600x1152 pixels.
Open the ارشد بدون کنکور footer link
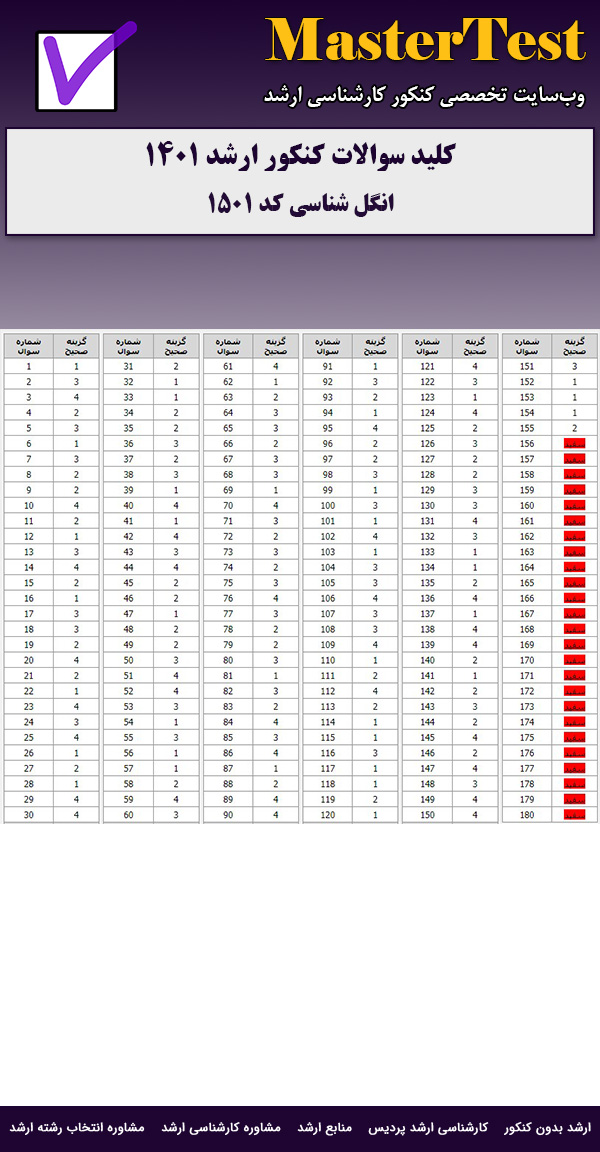point(548,1128)
